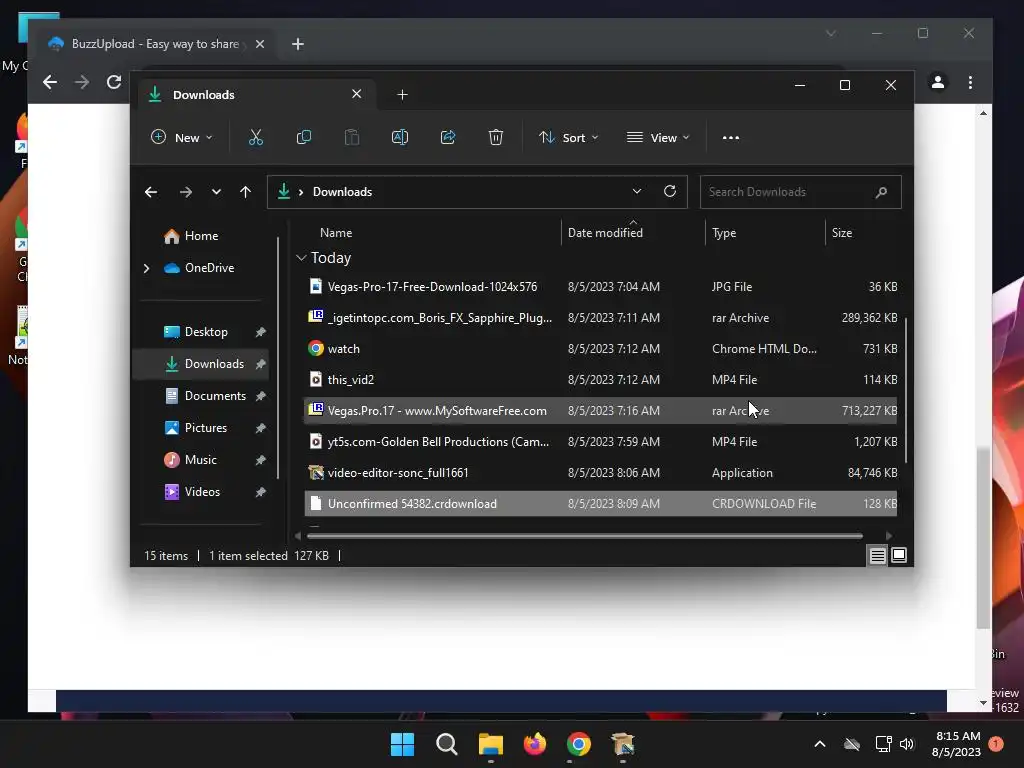This screenshot has width=1024, height=768.
Task: Close the Downloads tab
Action: pyautogui.click(x=357, y=94)
